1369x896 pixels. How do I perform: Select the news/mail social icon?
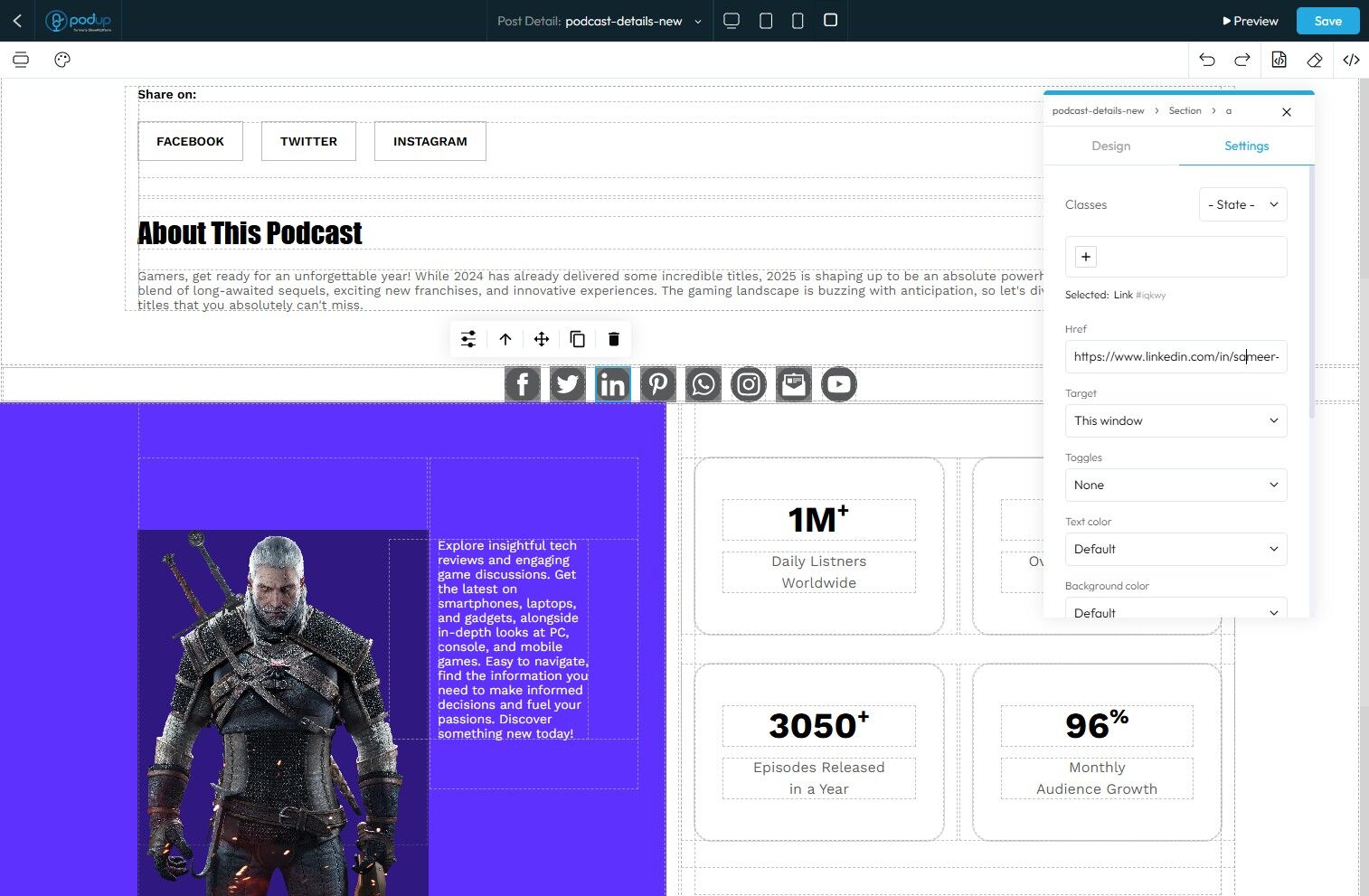pos(794,384)
